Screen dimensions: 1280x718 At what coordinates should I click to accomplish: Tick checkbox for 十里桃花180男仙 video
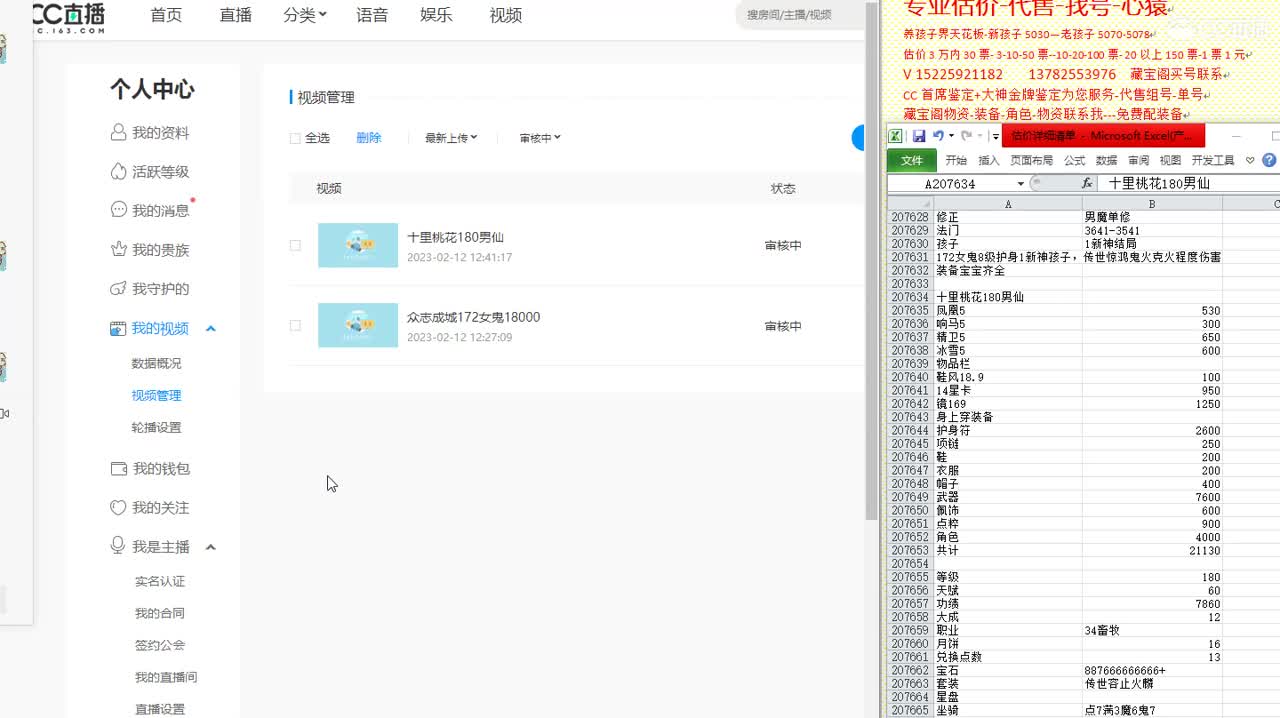tap(295, 245)
